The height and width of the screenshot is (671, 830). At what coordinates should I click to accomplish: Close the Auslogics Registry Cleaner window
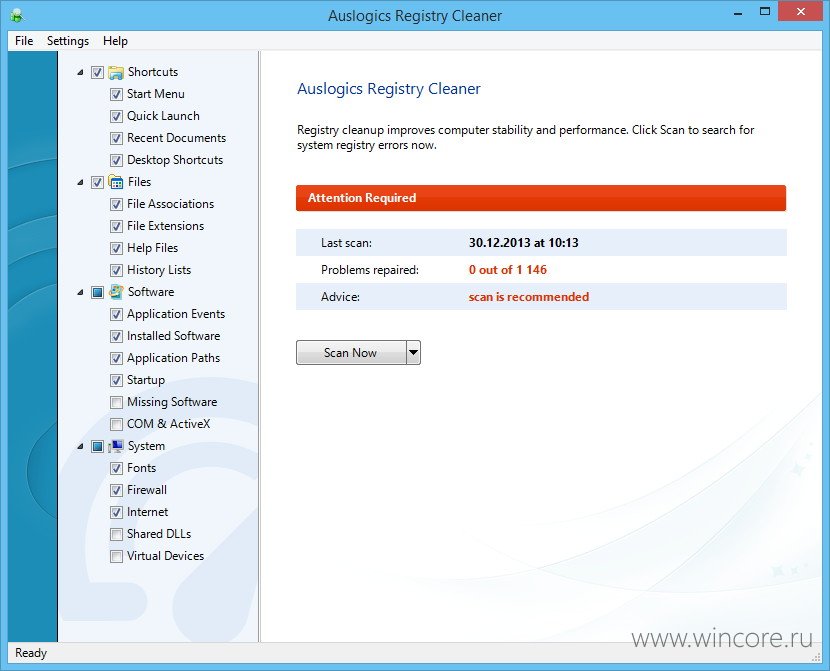coord(800,12)
